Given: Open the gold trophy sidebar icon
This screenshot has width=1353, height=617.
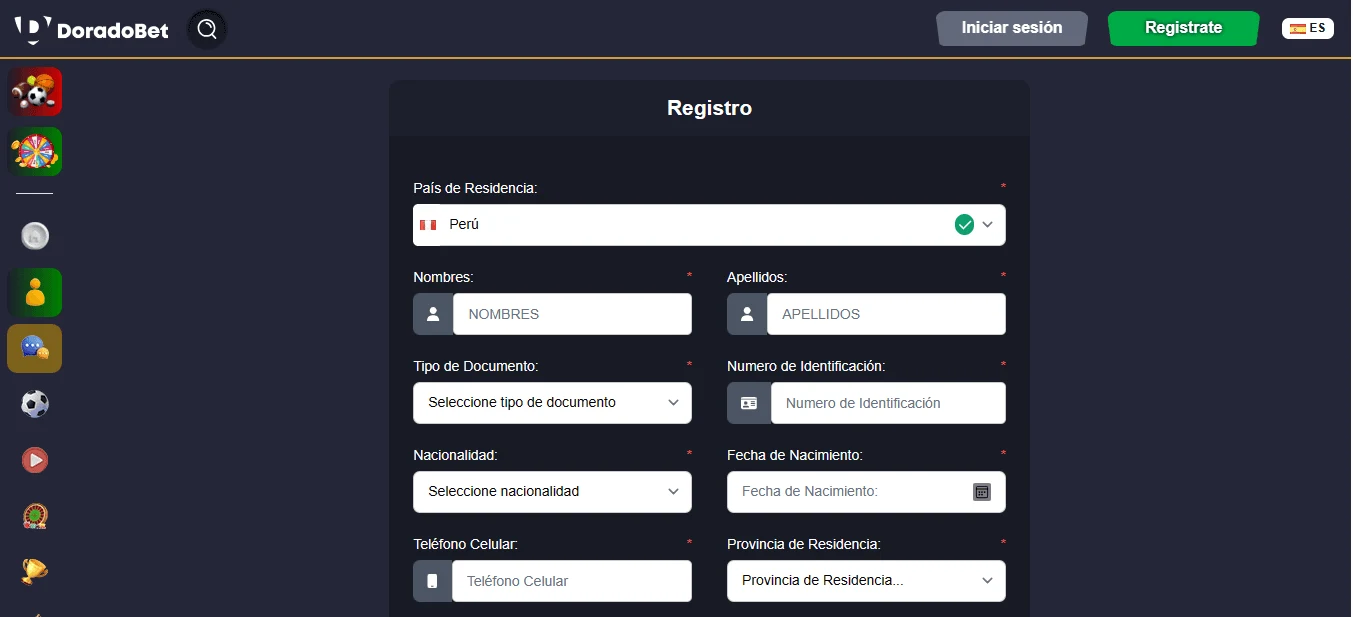Looking at the screenshot, I should (x=35, y=571).
